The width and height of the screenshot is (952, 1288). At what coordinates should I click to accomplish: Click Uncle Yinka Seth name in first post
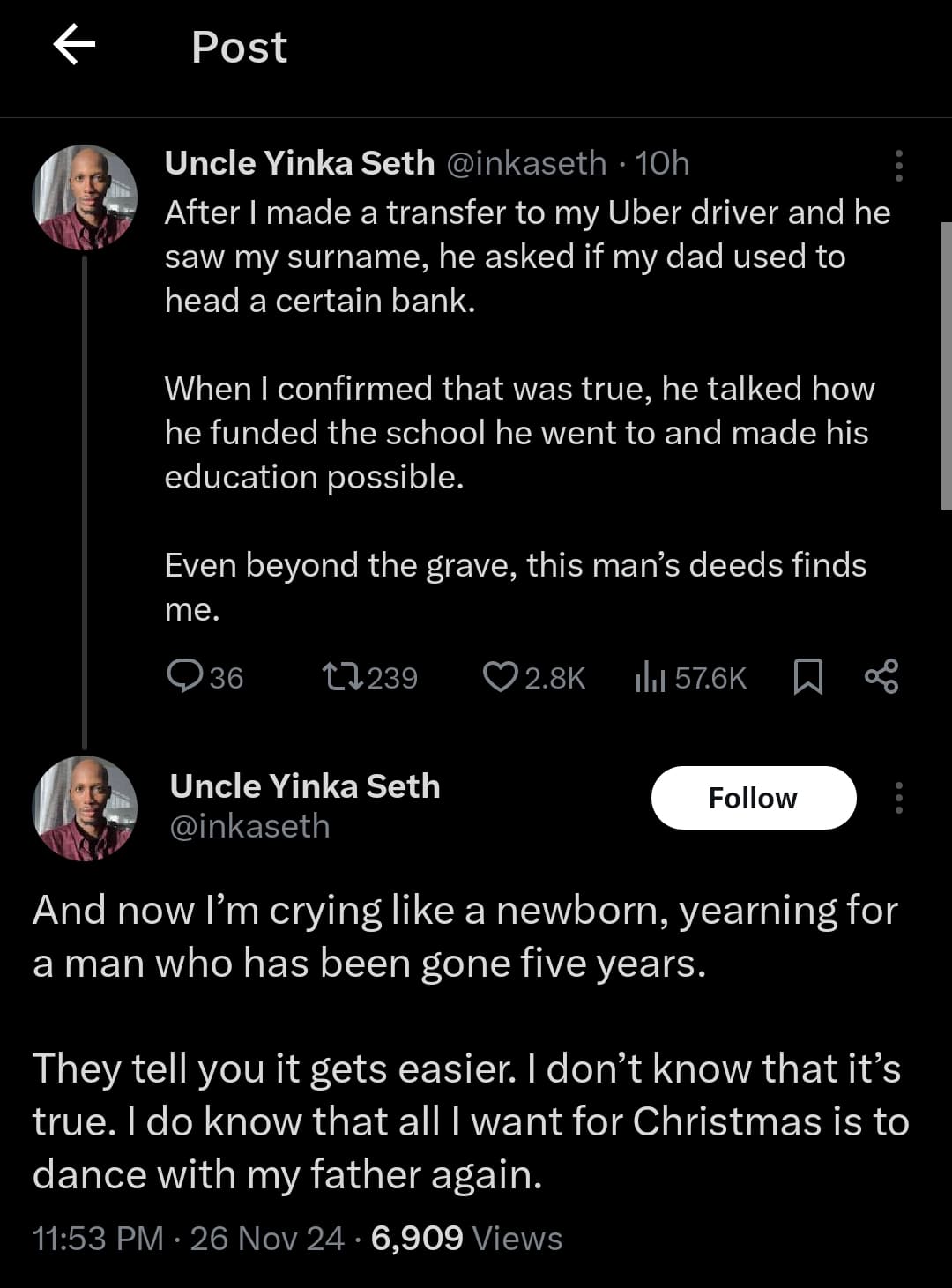tap(300, 163)
